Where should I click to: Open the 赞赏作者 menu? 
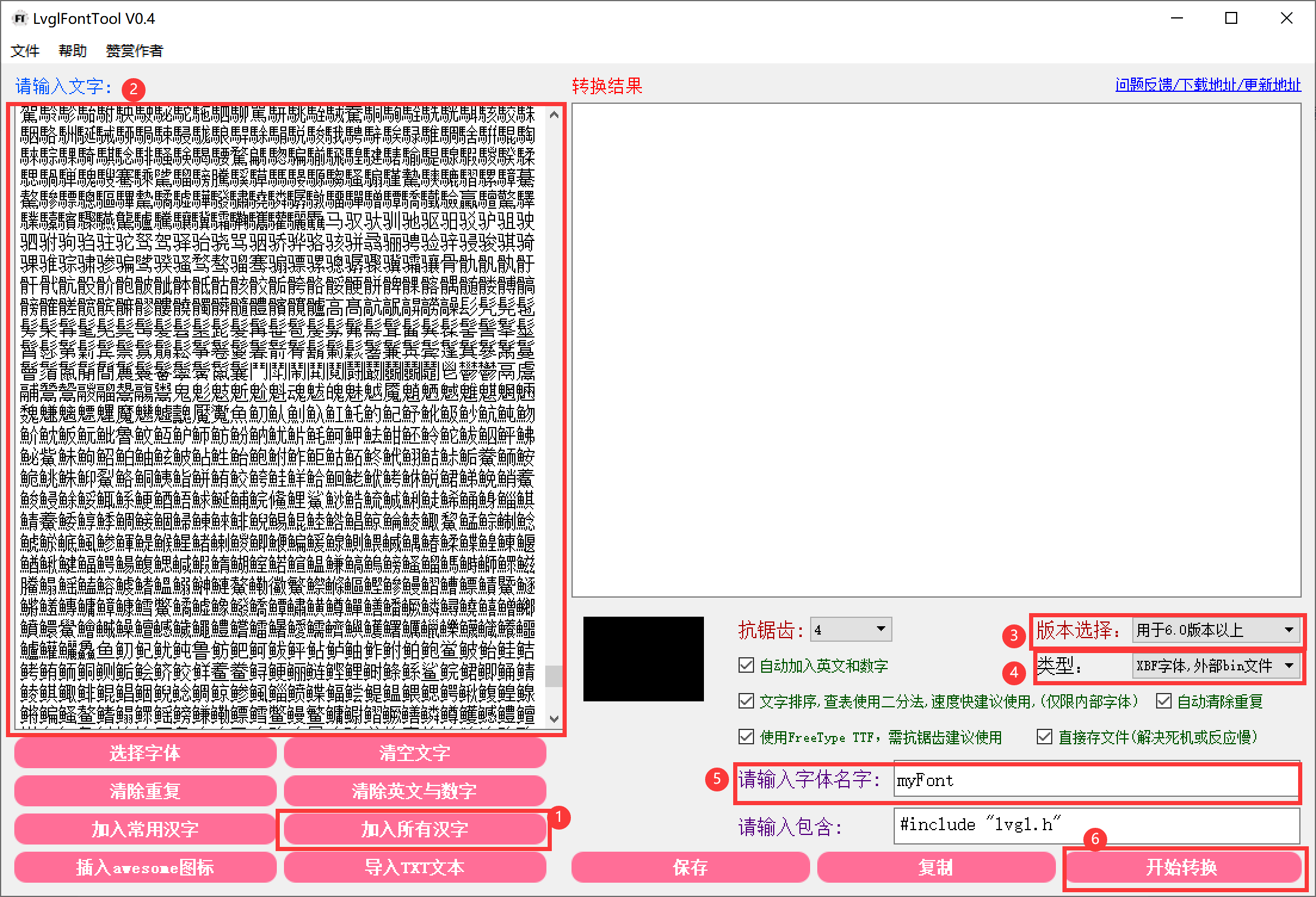point(134,51)
